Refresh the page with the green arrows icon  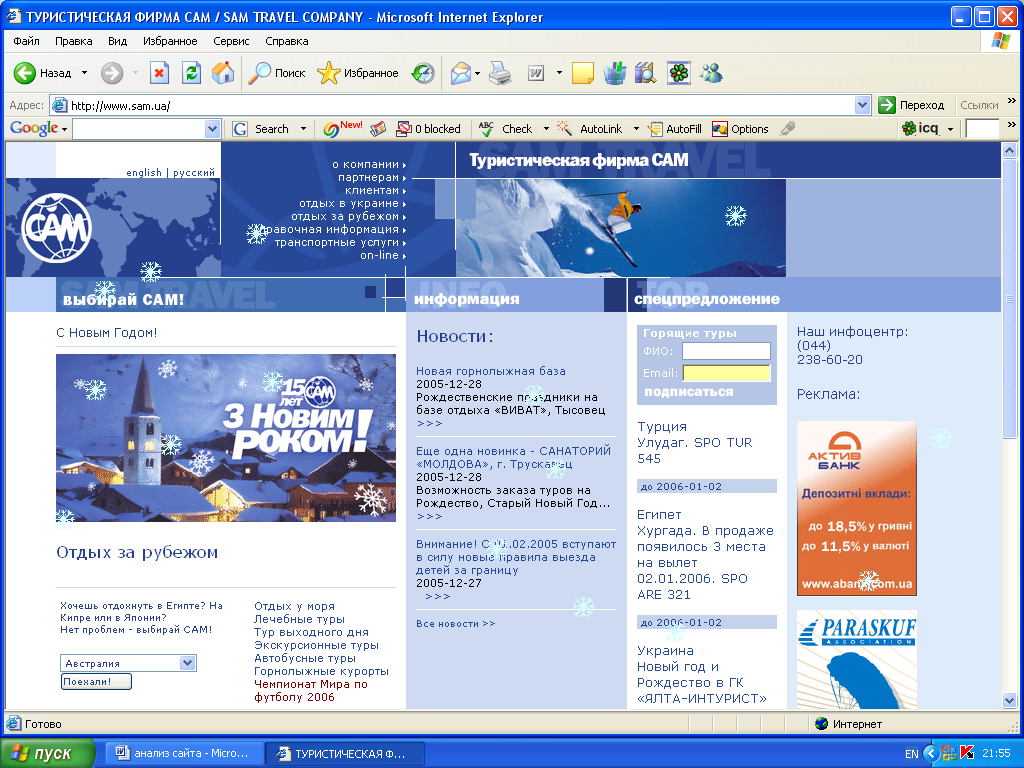(191, 73)
